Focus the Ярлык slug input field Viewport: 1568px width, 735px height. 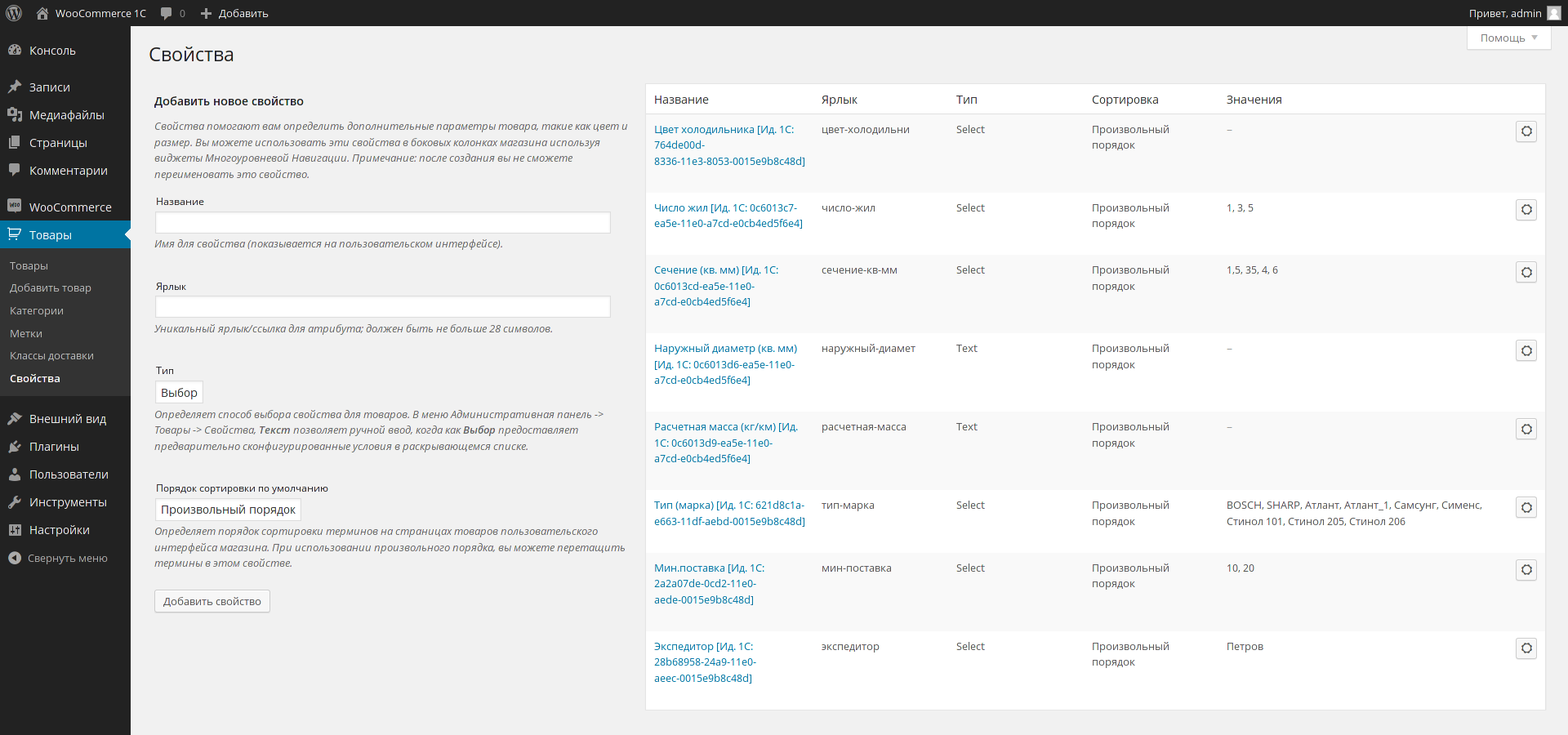(382, 307)
